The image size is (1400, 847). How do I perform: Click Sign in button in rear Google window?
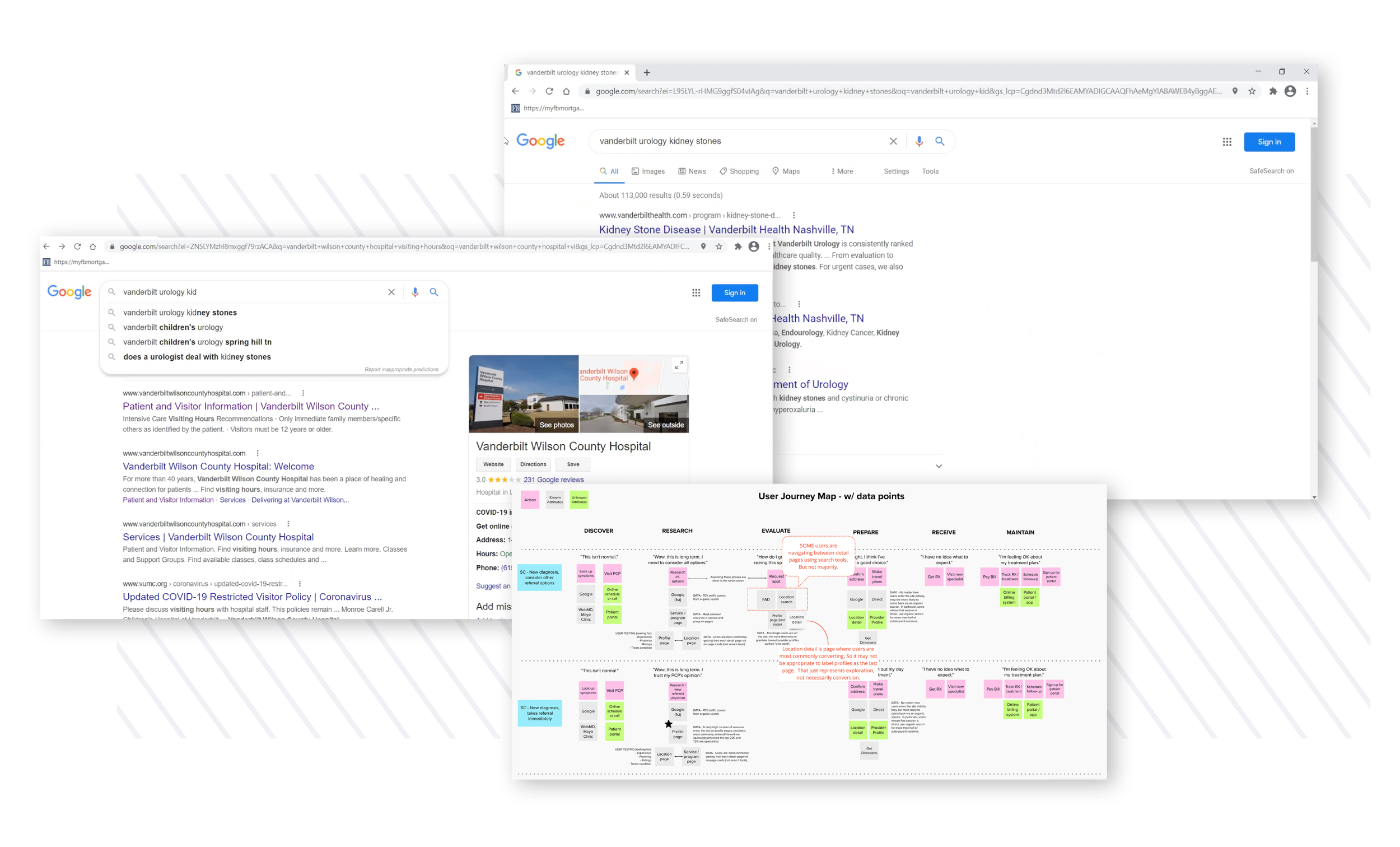tap(1269, 142)
